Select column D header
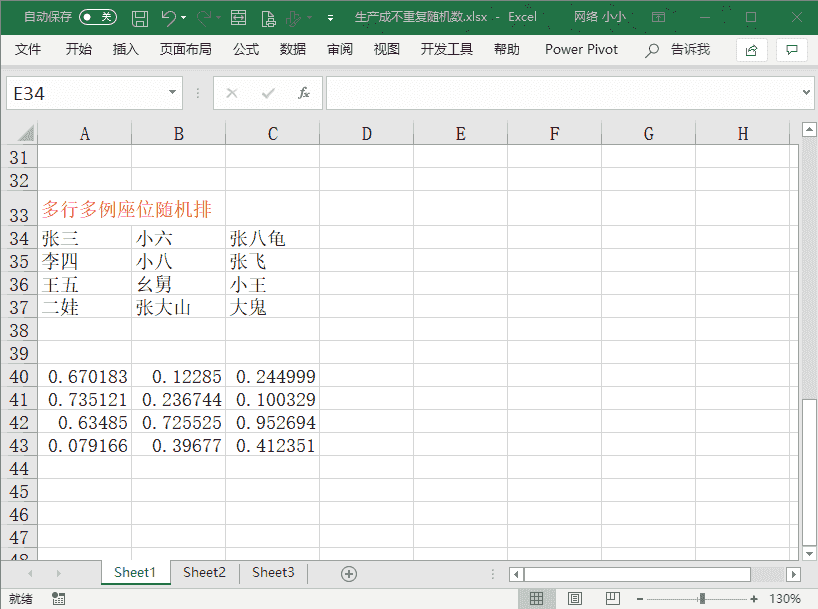 tap(366, 134)
